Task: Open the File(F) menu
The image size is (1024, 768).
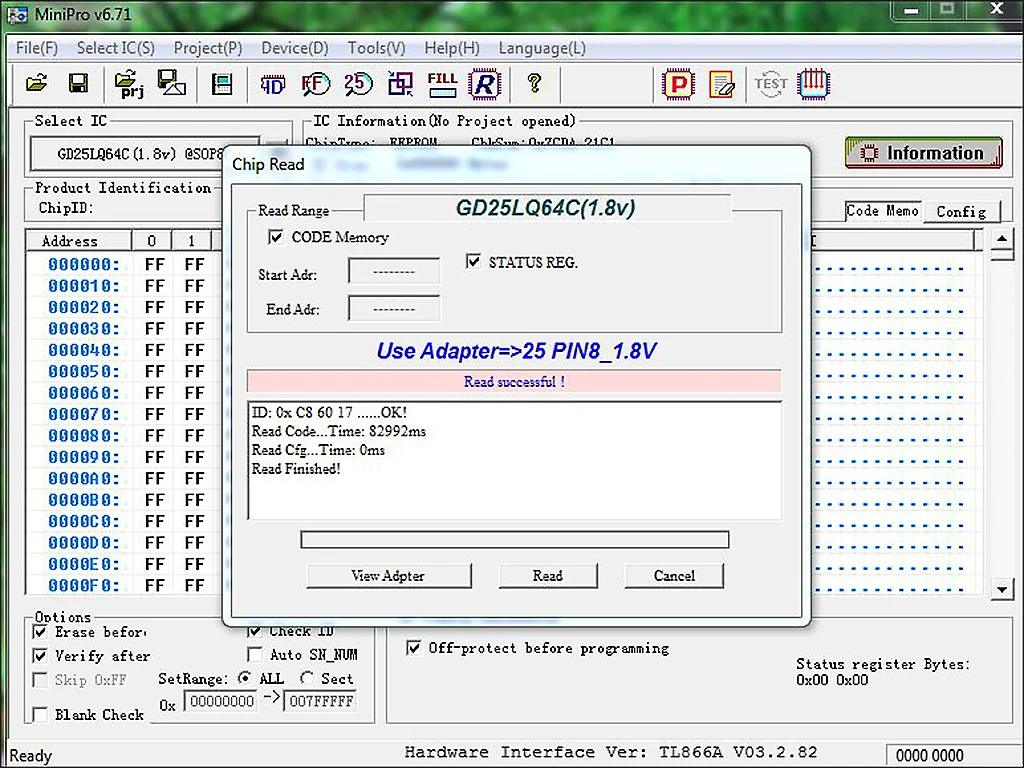Action: (37, 48)
